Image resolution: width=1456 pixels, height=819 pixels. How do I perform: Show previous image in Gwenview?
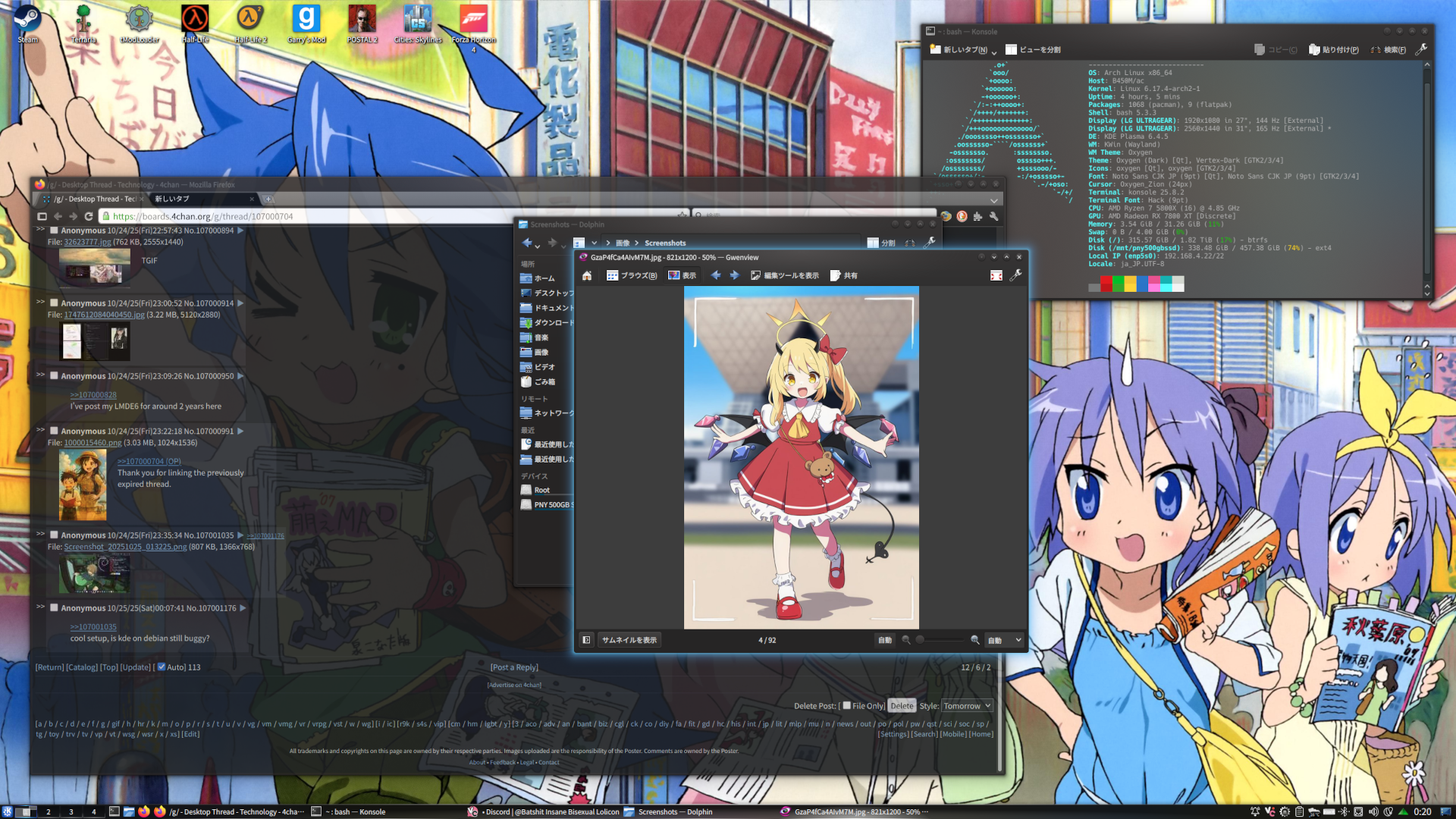(716, 276)
